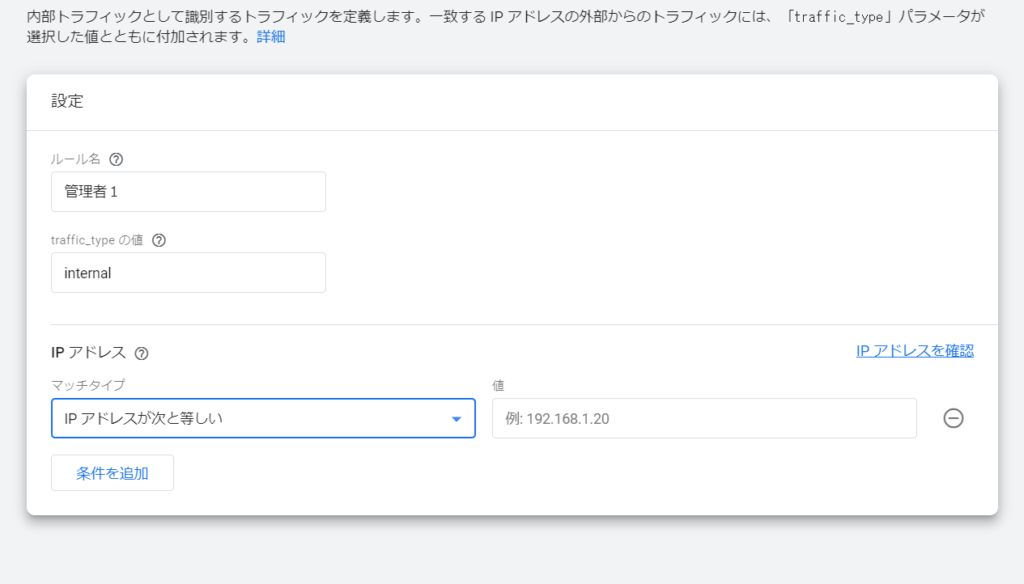The height and width of the screenshot is (584, 1024).
Task: Focus the ルール名 field containing 管理者 1
Action: tap(188, 191)
